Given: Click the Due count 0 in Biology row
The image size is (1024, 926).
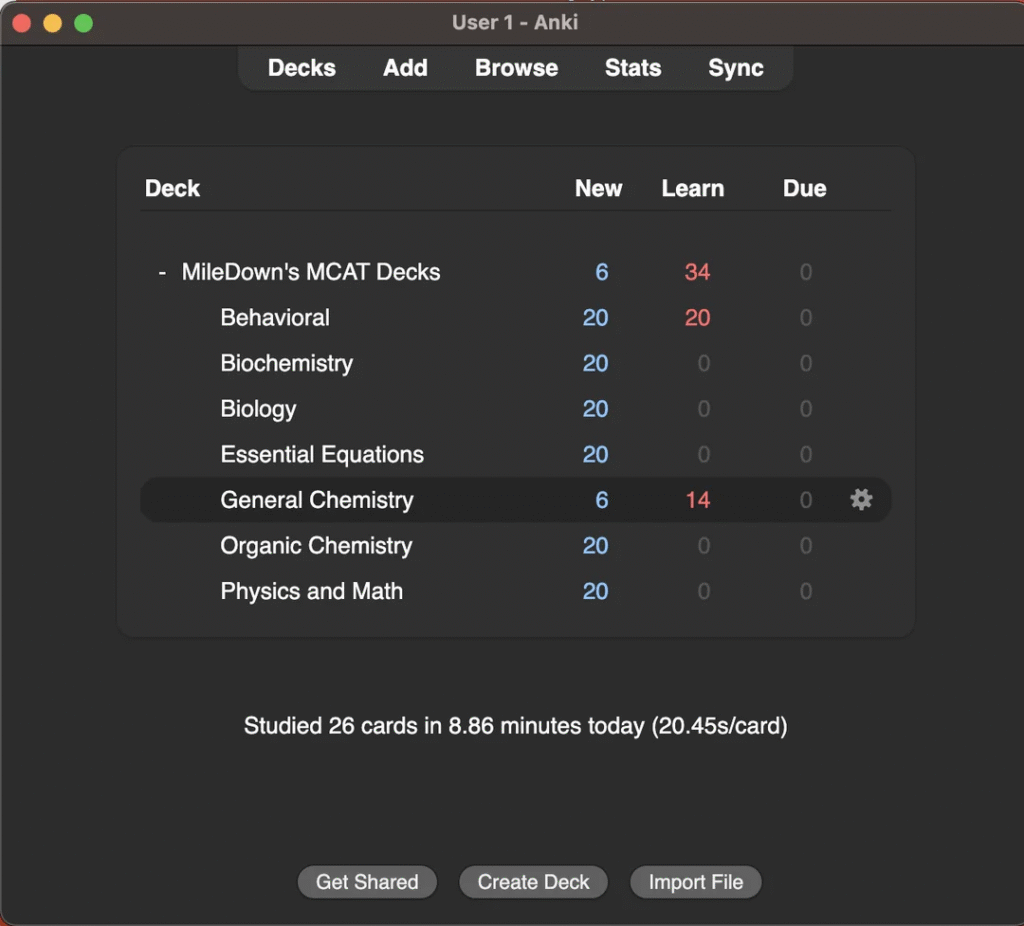Looking at the screenshot, I should pos(806,409).
